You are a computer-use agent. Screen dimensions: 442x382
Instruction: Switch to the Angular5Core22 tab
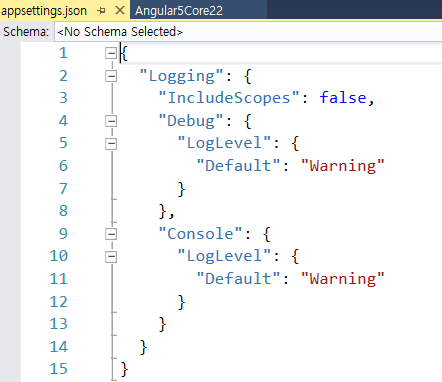179,11
